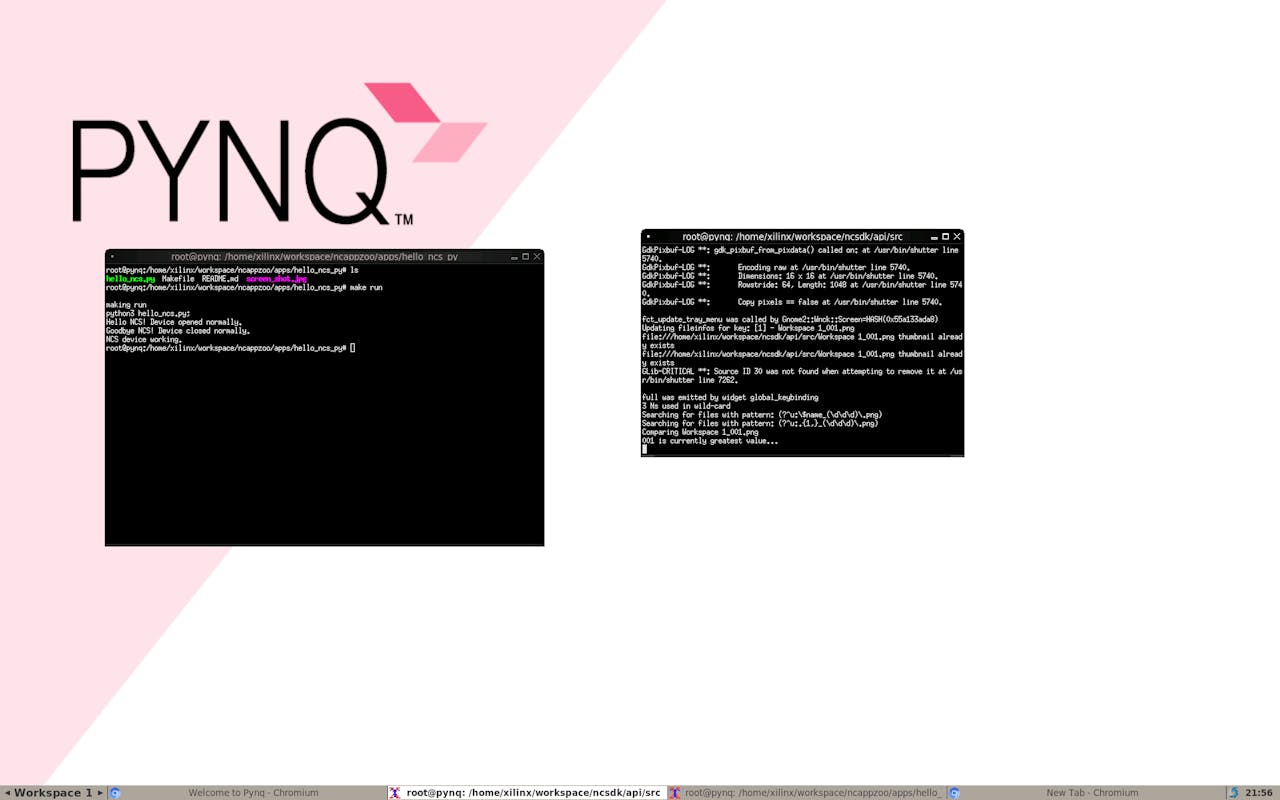Click README.md in the ls output
The height and width of the screenshot is (800, 1280).
click(x=220, y=279)
